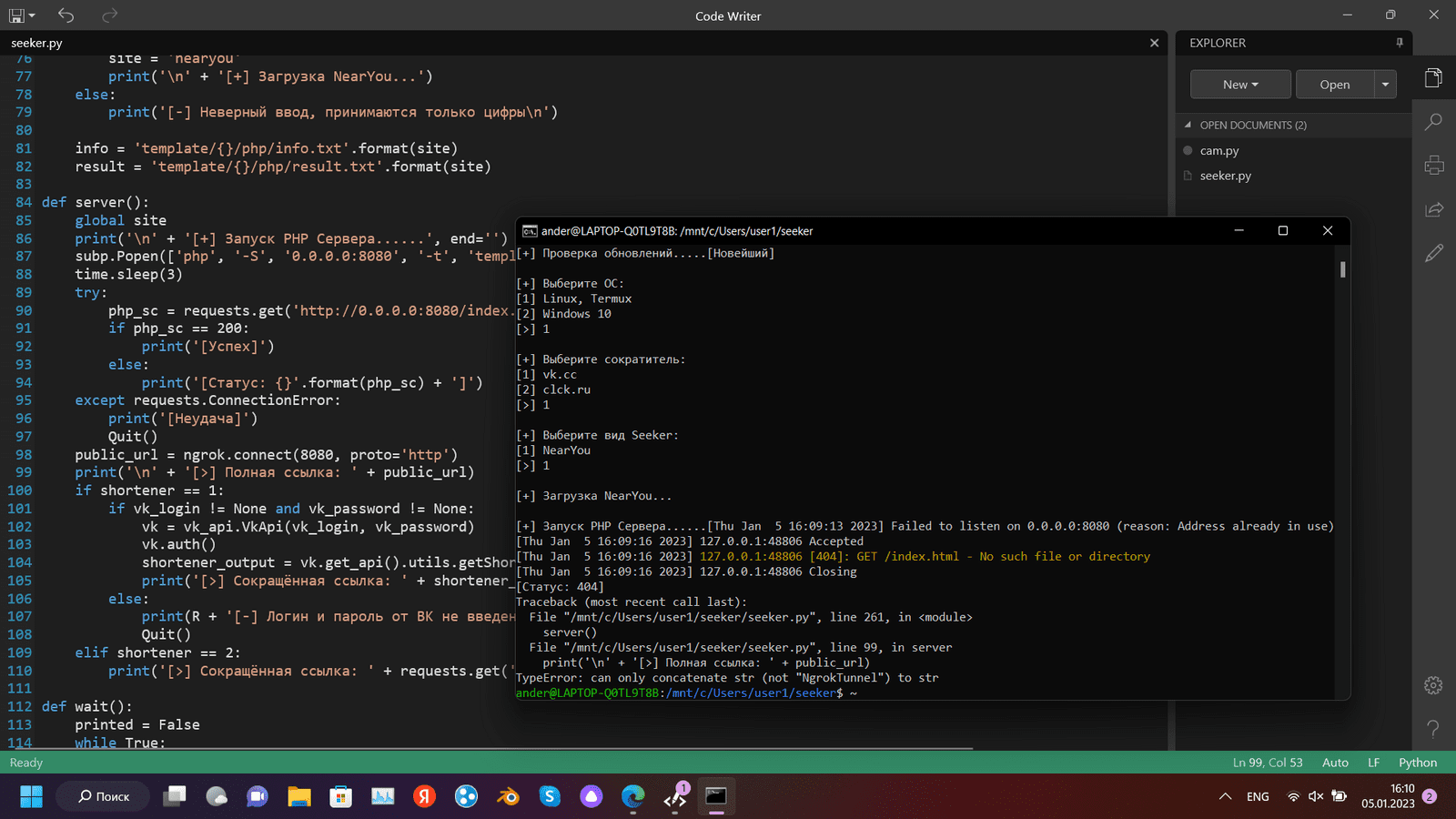1456x819 pixels.
Task: Toggle sound via the muted speaker icon
Action: point(1316,796)
